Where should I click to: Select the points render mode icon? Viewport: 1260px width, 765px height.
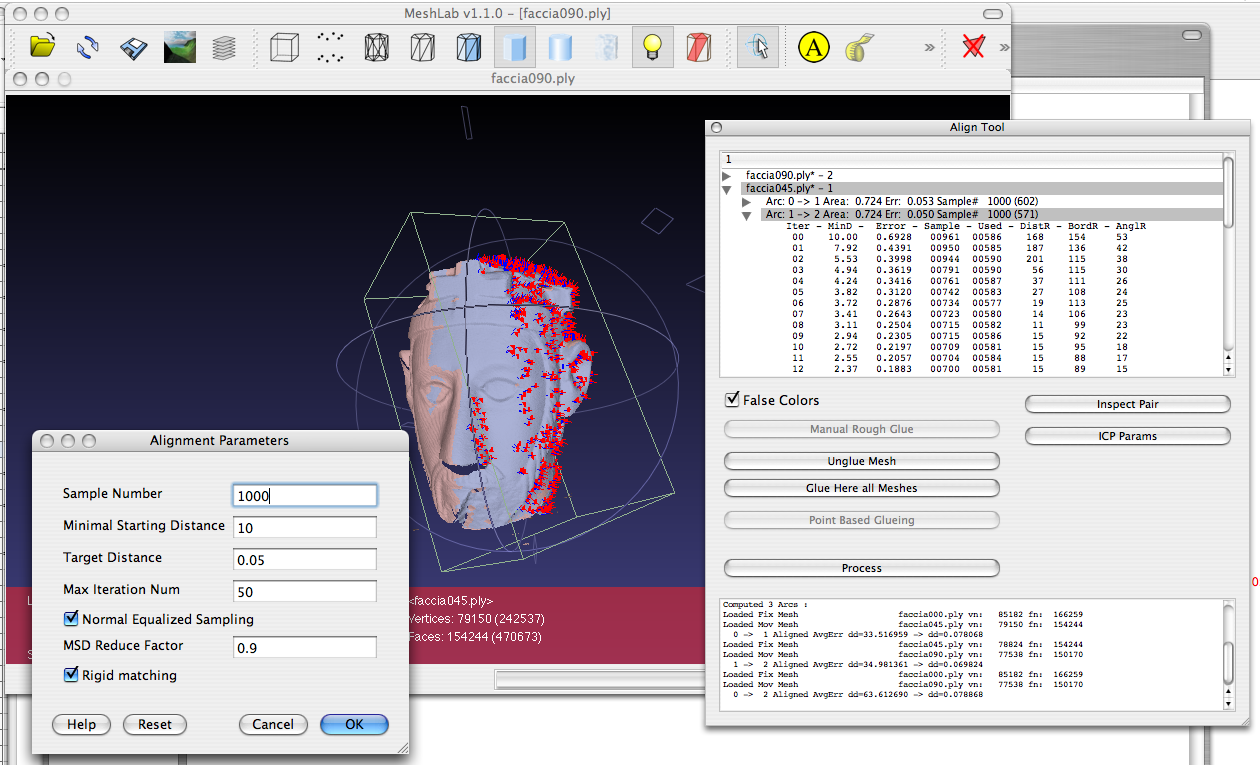[x=330, y=47]
